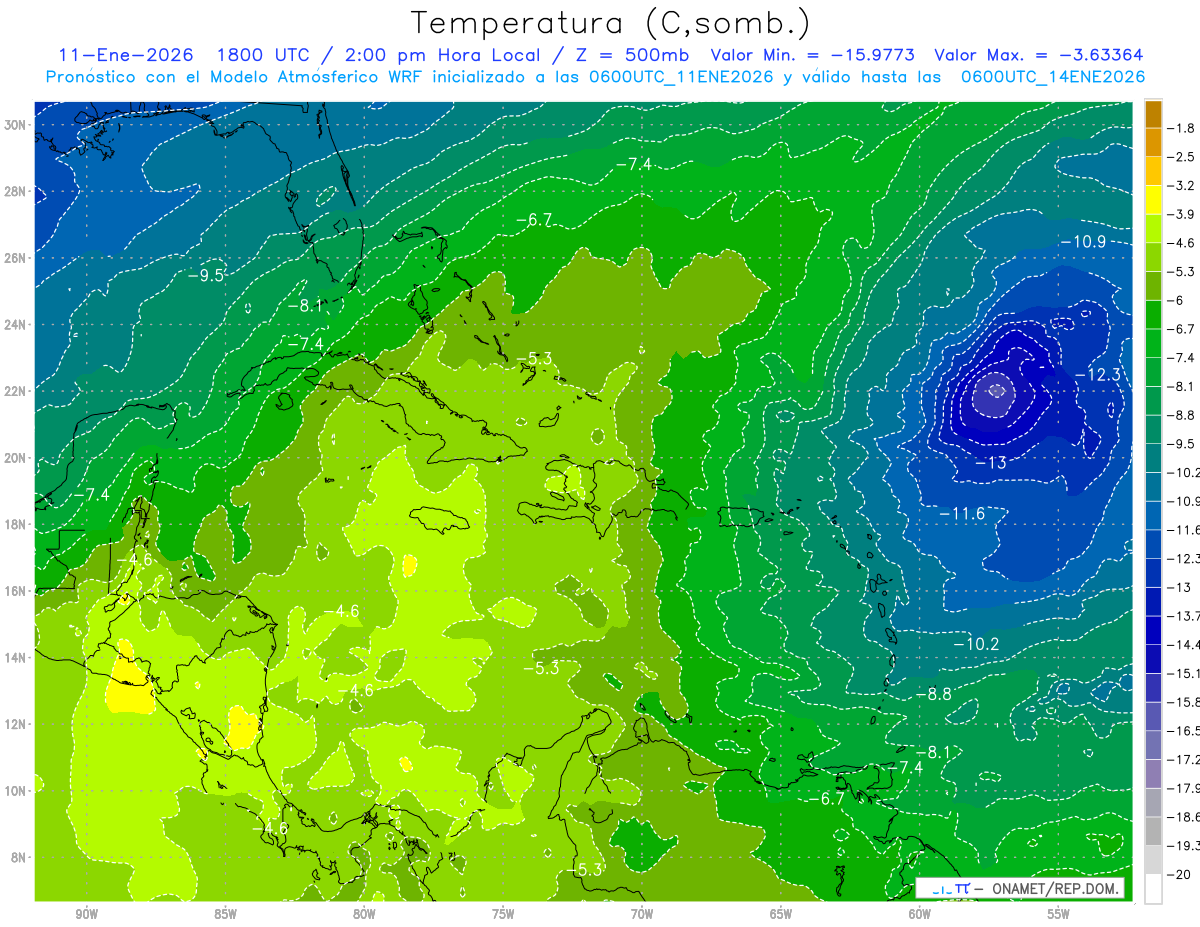Image resolution: width=1200 pixels, height=927 pixels.
Task: Click the '-9.5' contour label on the map
Action: point(205,275)
